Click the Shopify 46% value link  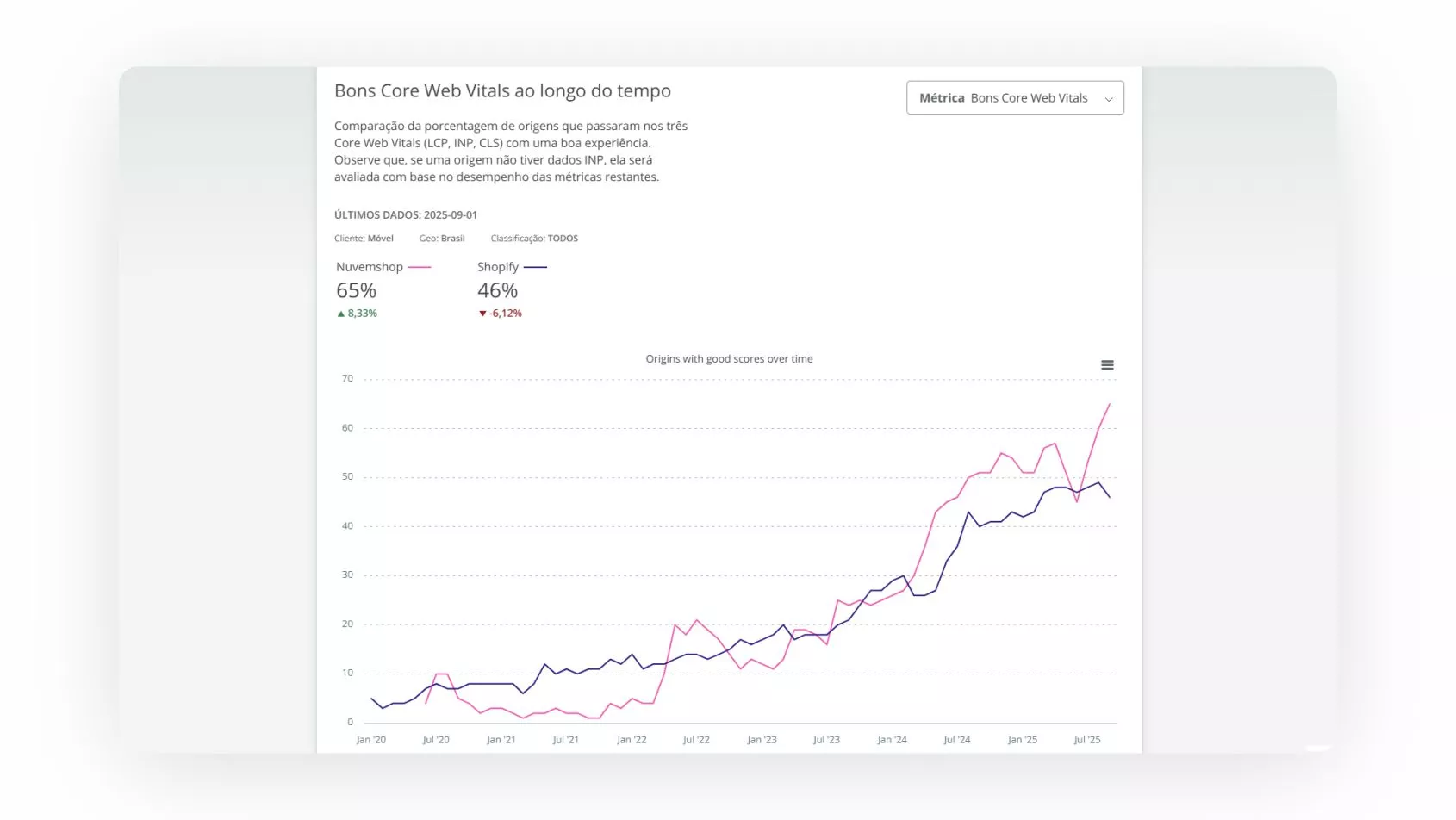click(498, 290)
